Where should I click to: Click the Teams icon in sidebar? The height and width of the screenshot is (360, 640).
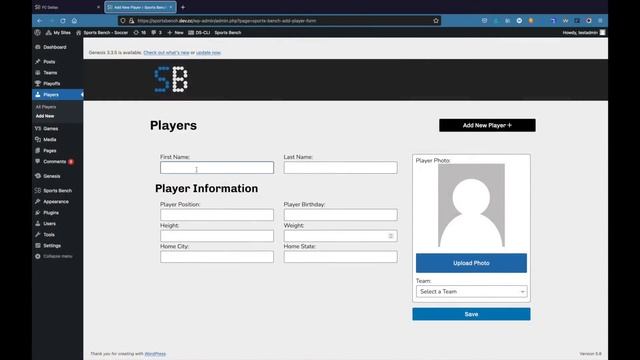[38, 73]
